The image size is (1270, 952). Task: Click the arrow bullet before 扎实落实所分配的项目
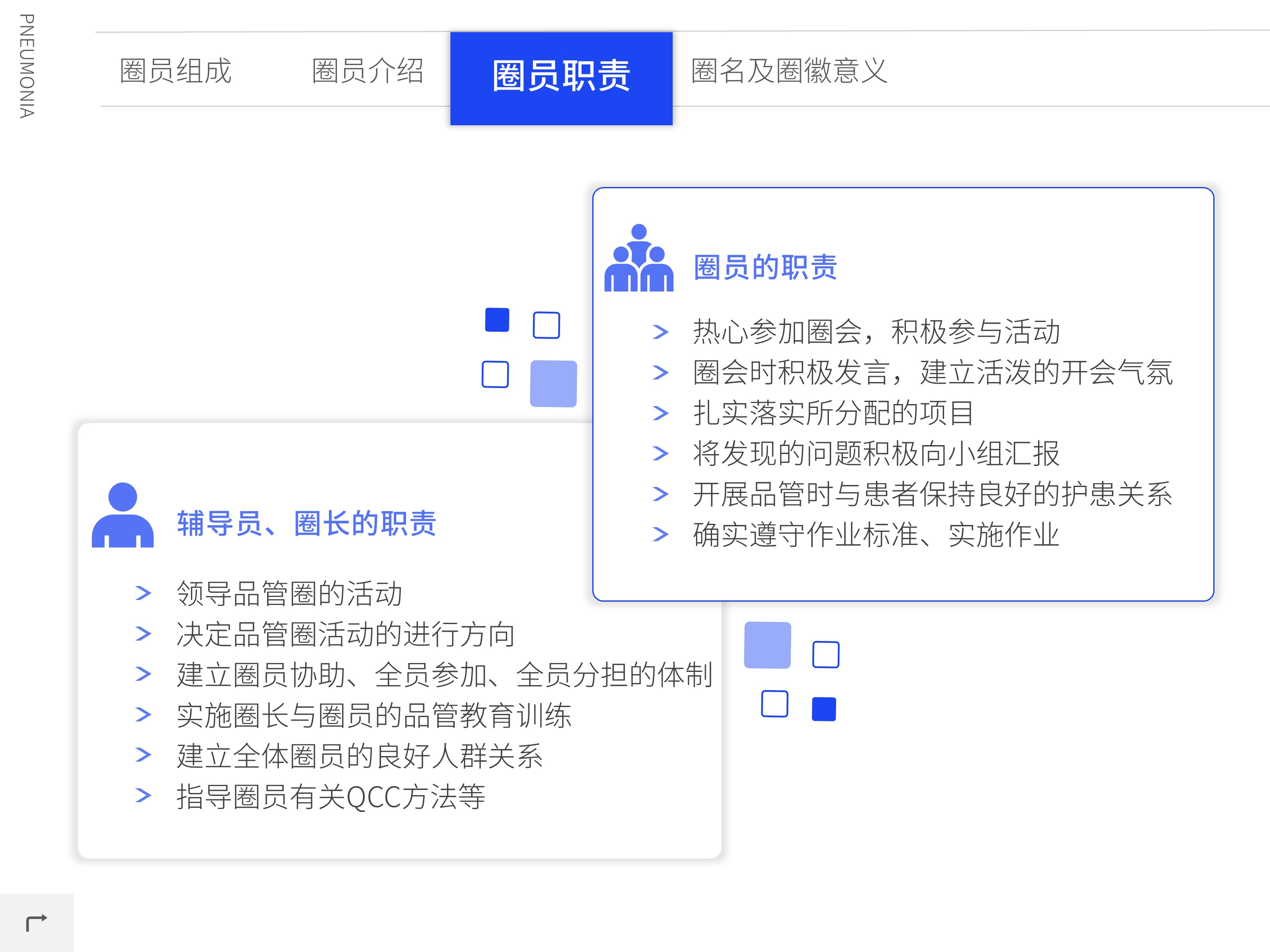660,413
